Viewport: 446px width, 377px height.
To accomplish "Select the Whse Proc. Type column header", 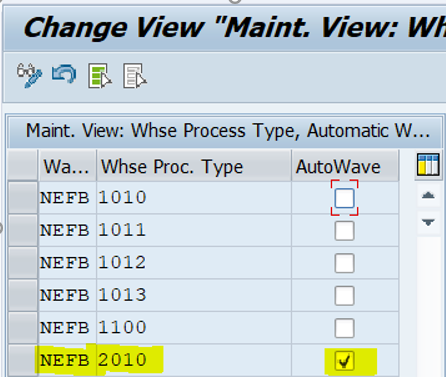I will (x=194, y=166).
